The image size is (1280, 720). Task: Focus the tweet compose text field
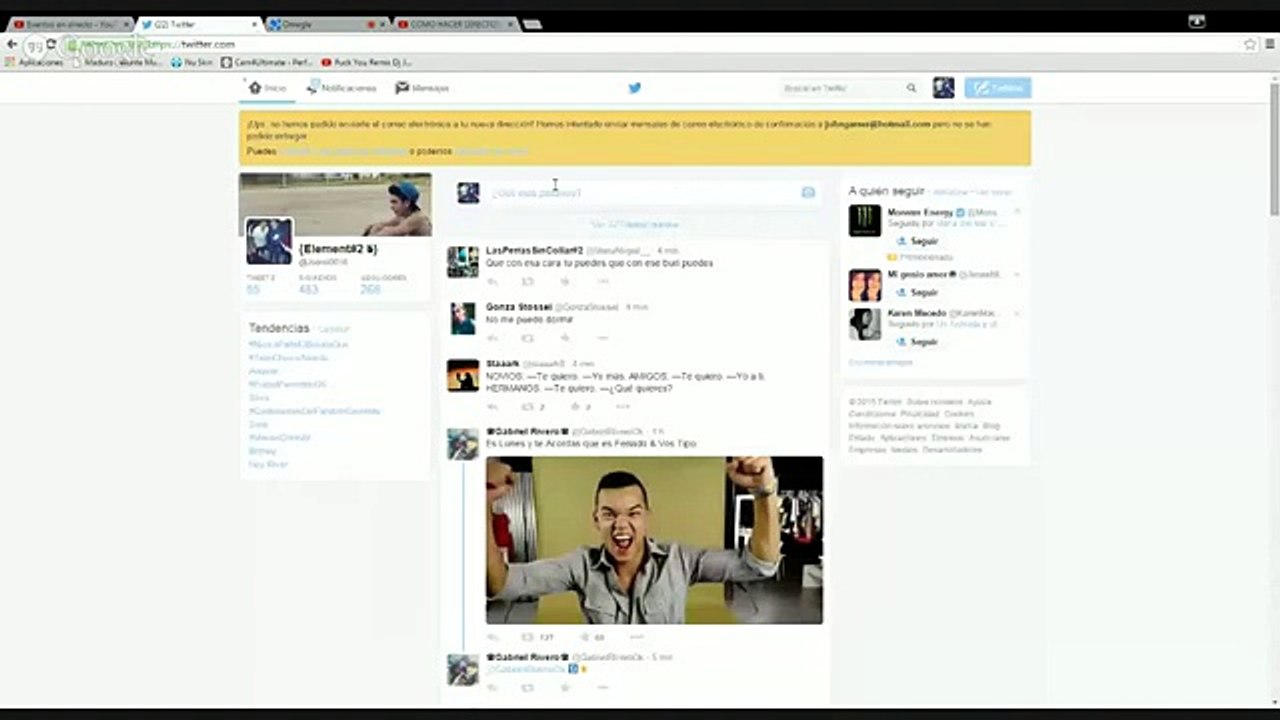coord(640,192)
